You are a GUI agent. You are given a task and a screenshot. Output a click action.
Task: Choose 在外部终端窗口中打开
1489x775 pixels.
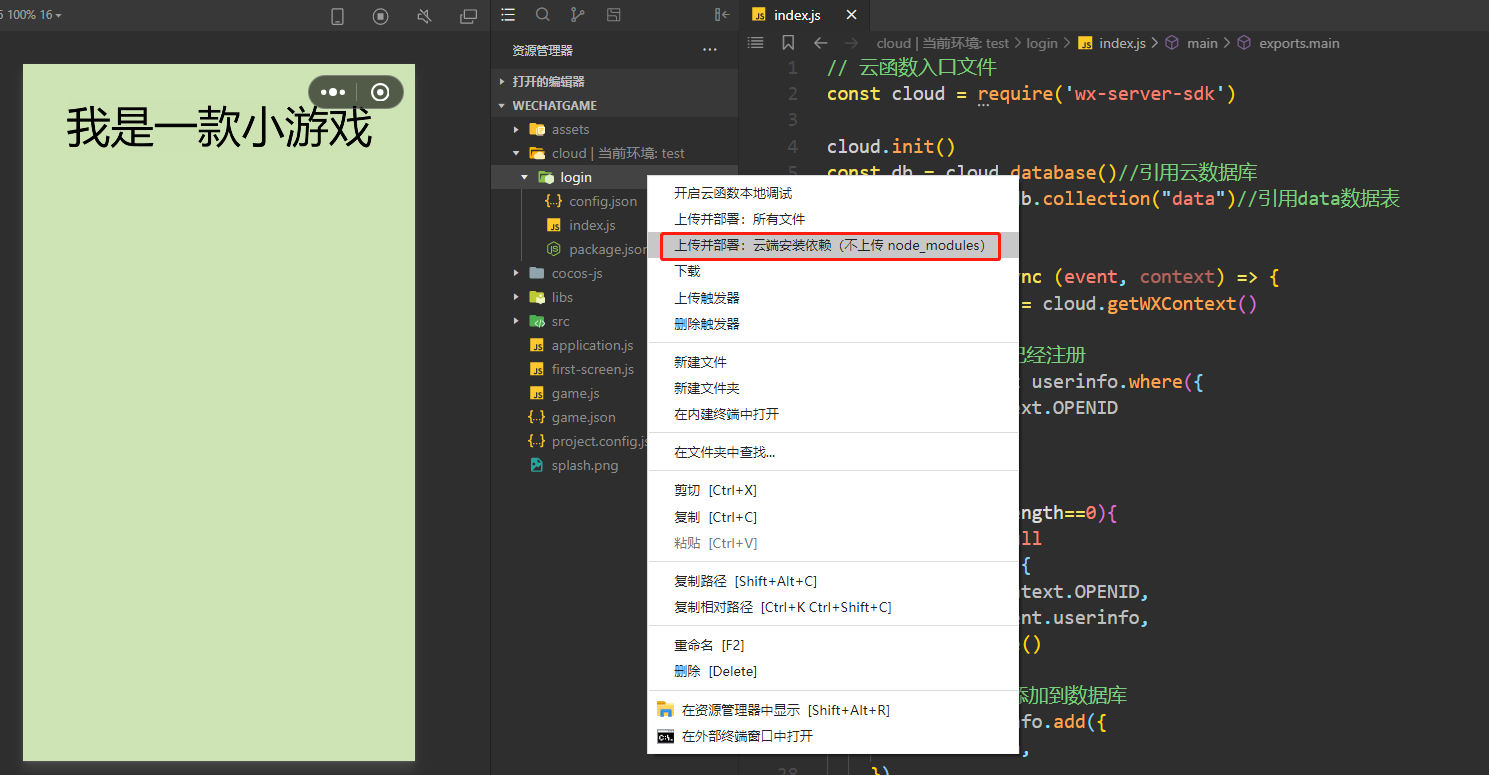coord(833,736)
